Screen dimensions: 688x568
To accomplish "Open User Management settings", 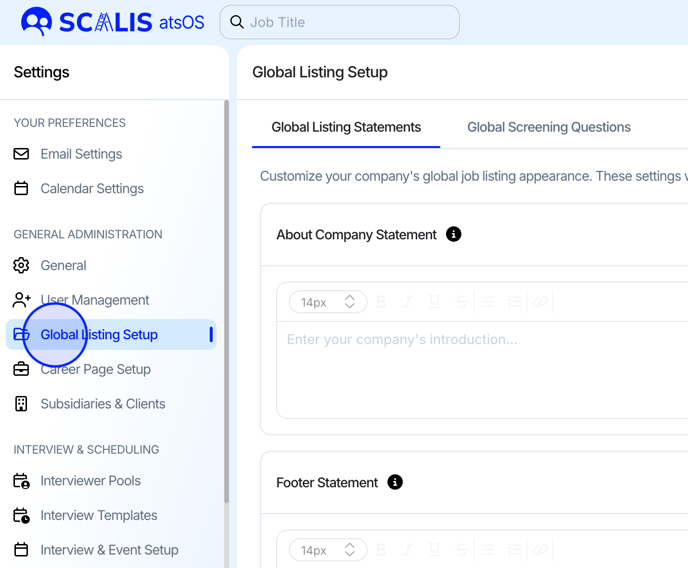I will click(95, 300).
